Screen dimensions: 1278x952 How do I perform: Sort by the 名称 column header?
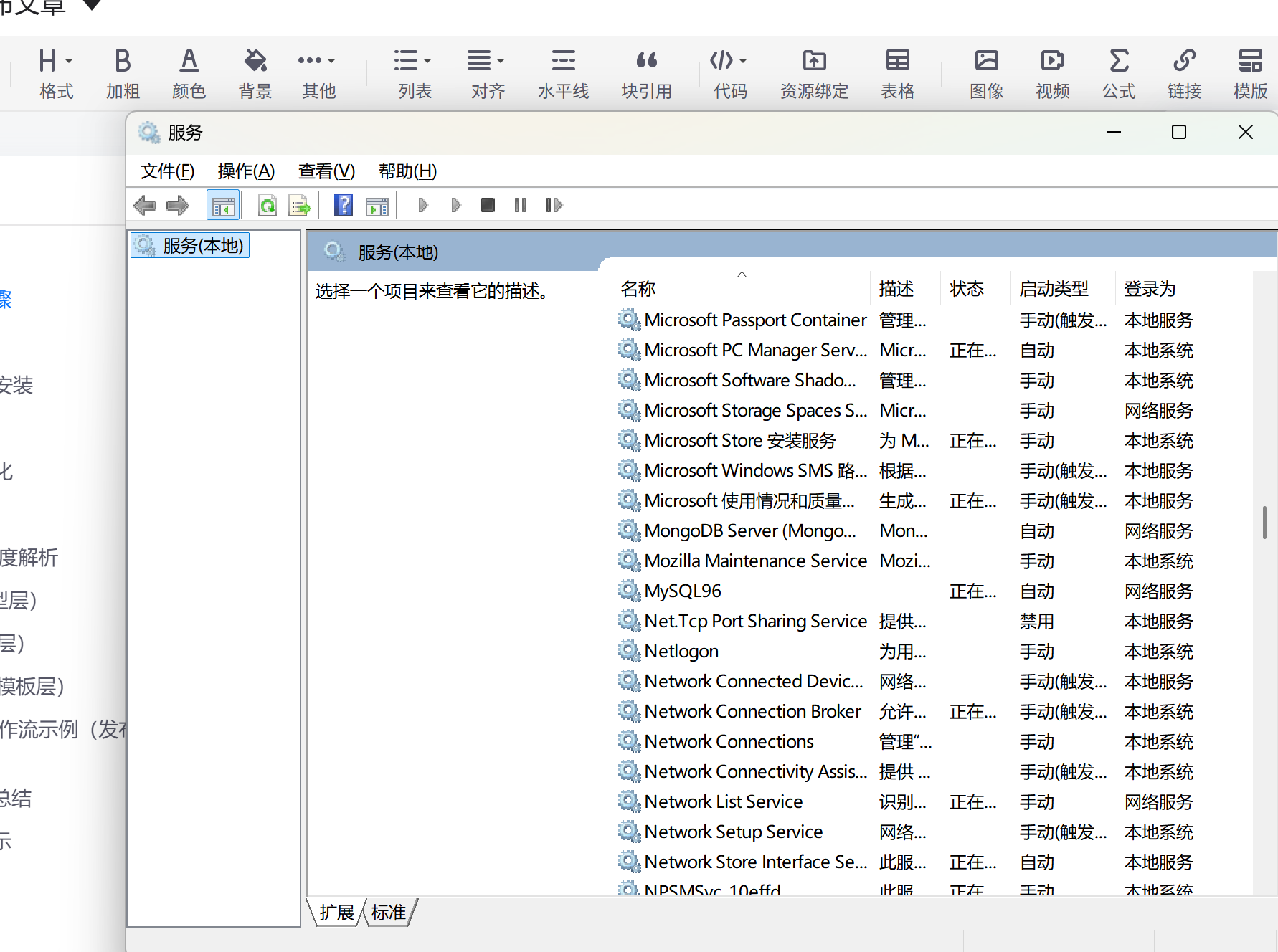click(742, 289)
